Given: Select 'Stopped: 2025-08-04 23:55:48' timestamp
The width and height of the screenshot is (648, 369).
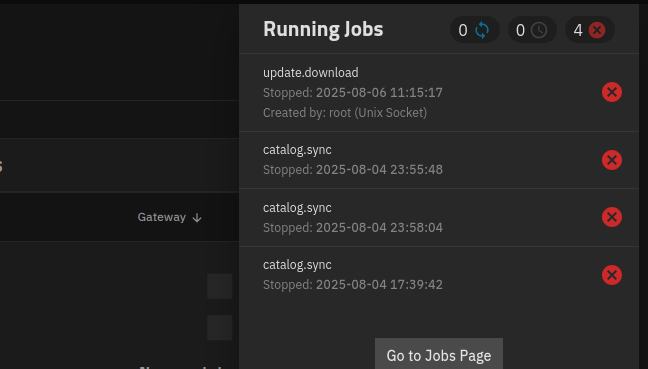Looking at the screenshot, I should 353,169.
